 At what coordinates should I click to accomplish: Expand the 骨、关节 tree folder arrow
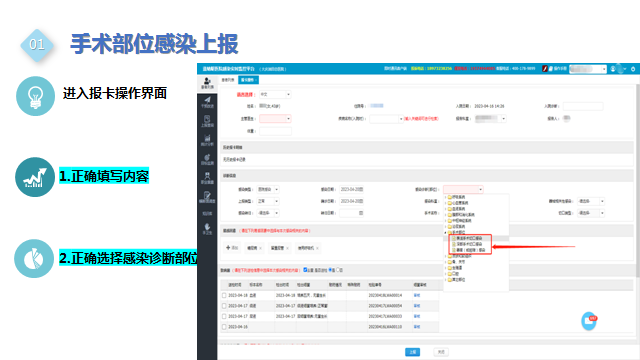click(x=446, y=262)
